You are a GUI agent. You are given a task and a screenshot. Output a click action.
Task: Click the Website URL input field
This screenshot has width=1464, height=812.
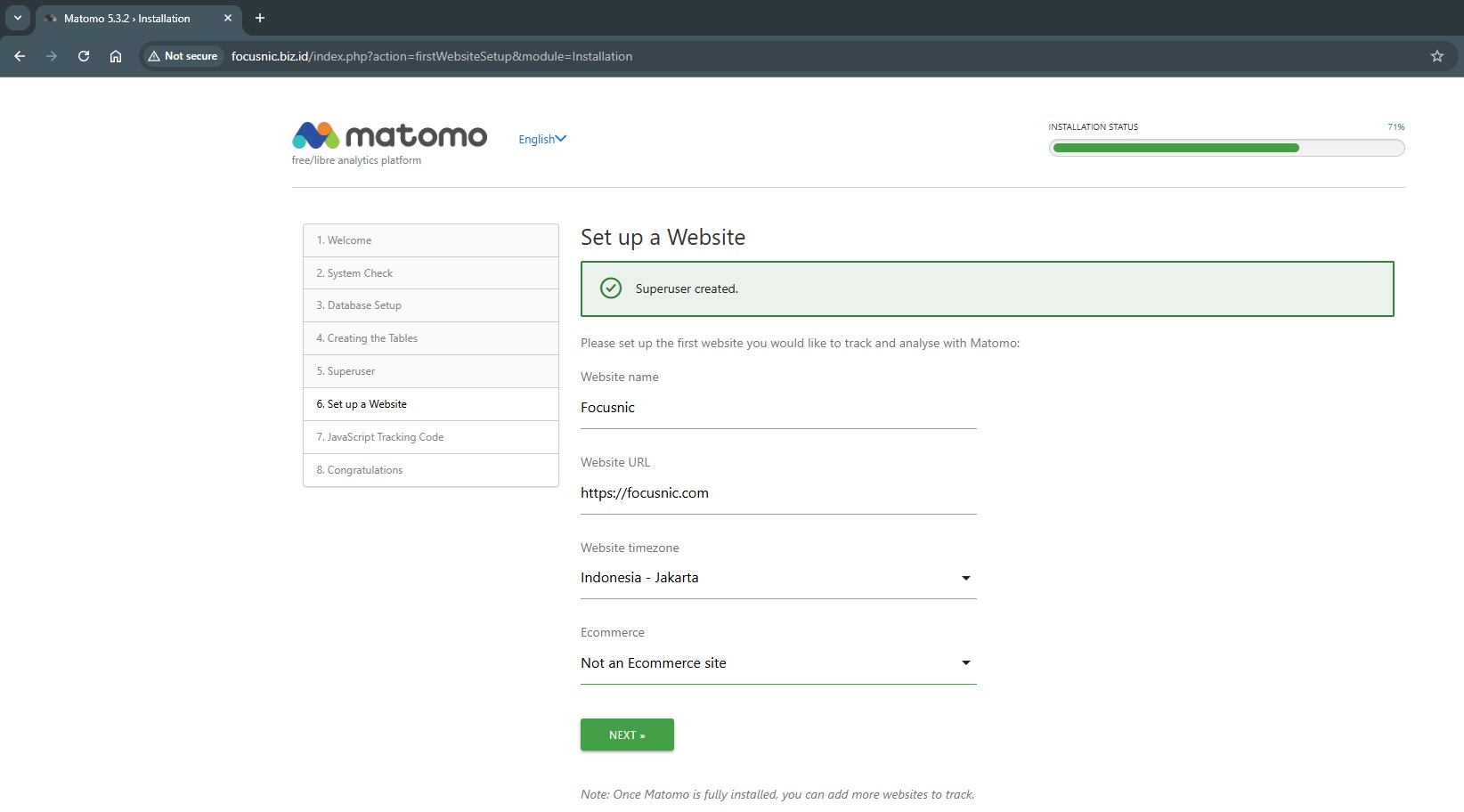click(x=777, y=493)
